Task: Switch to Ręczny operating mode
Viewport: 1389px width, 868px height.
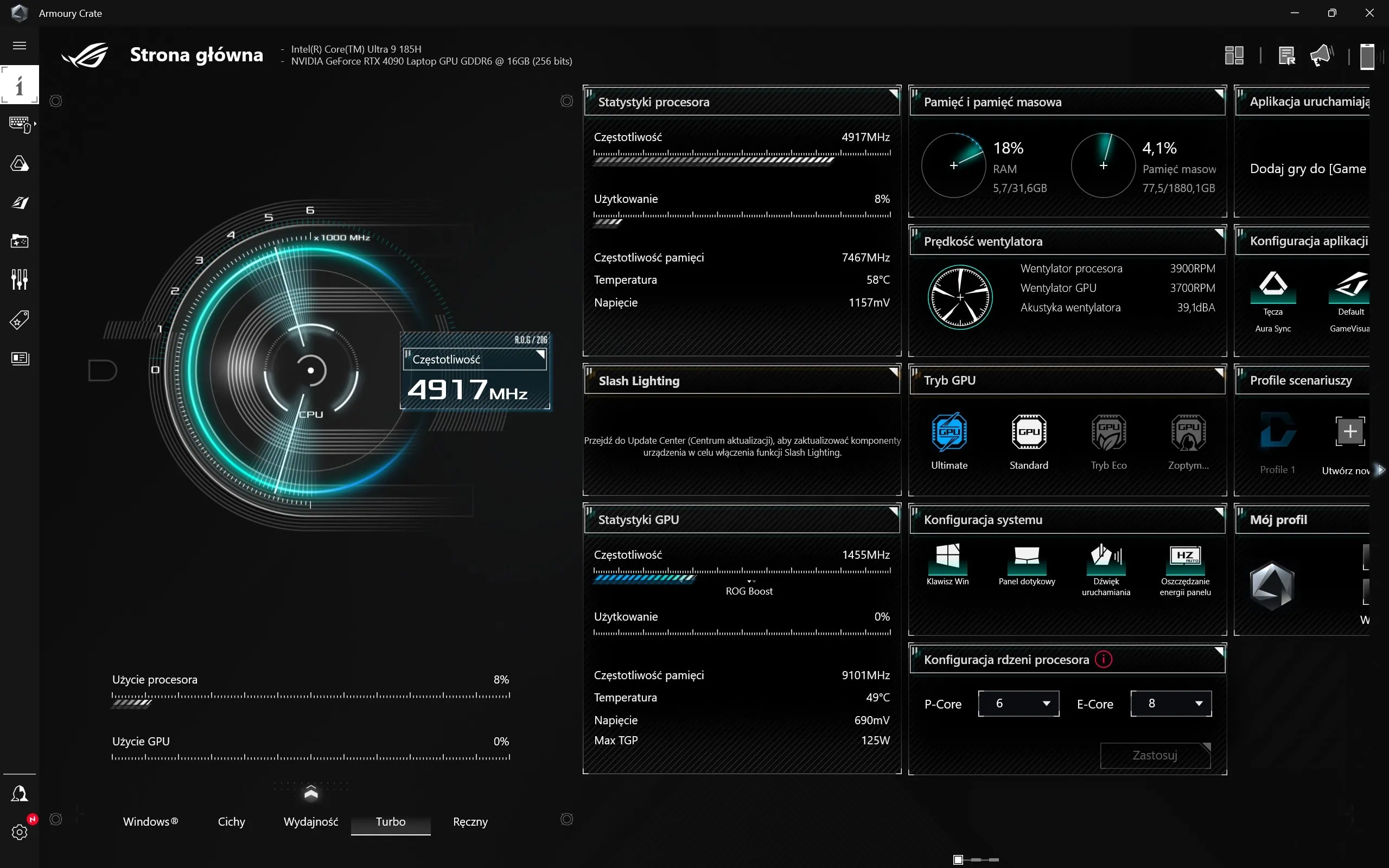Action: (x=470, y=821)
